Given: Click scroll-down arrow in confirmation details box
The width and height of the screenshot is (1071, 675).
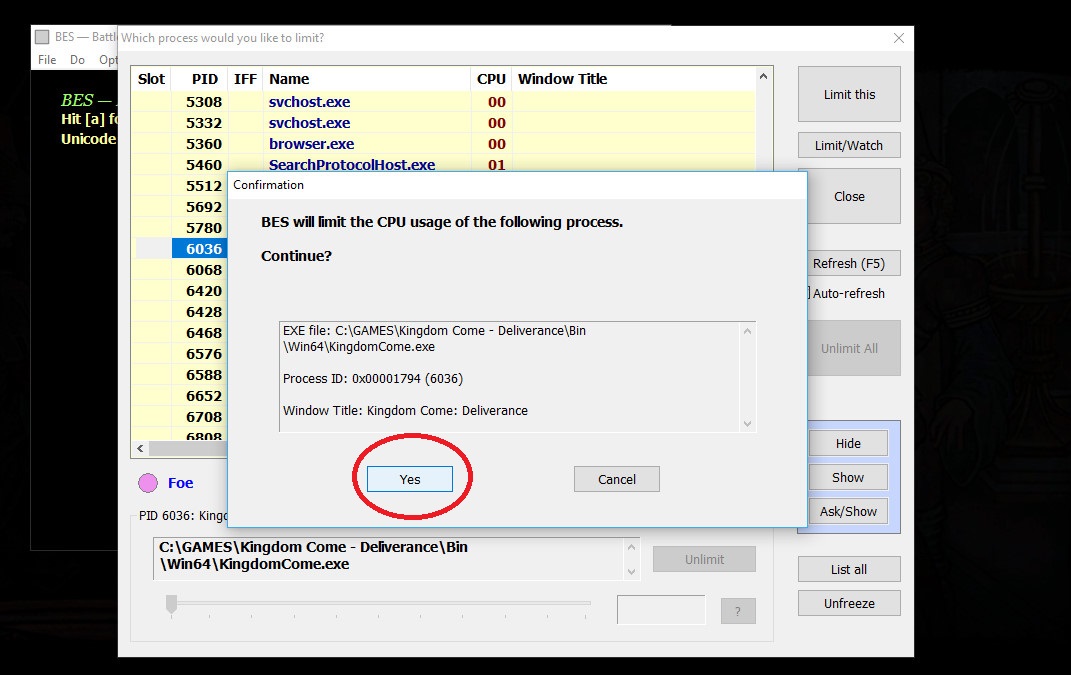Looking at the screenshot, I should (x=747, y=424).
